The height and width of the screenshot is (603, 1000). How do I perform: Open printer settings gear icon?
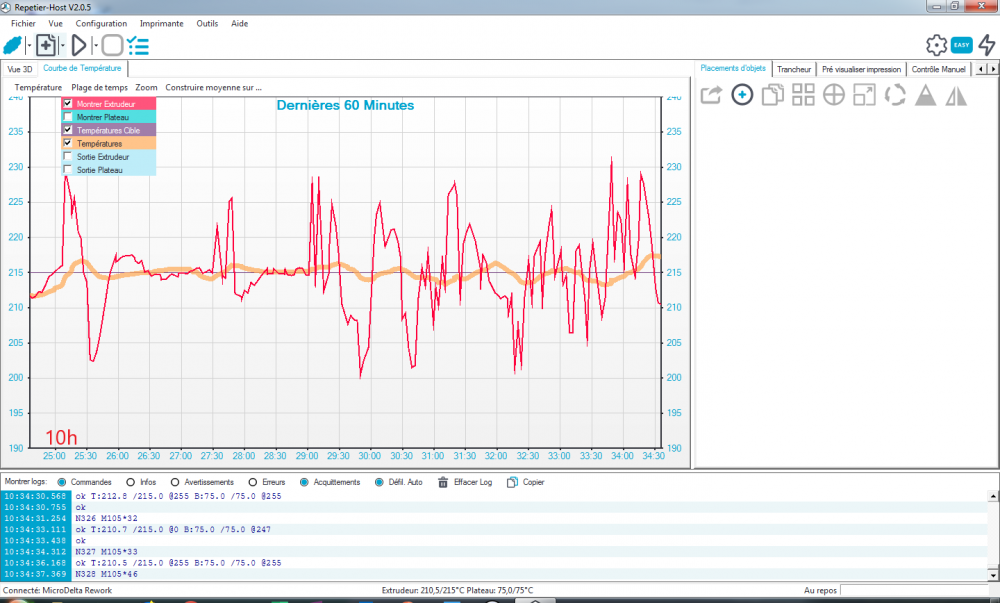(936, 45)
